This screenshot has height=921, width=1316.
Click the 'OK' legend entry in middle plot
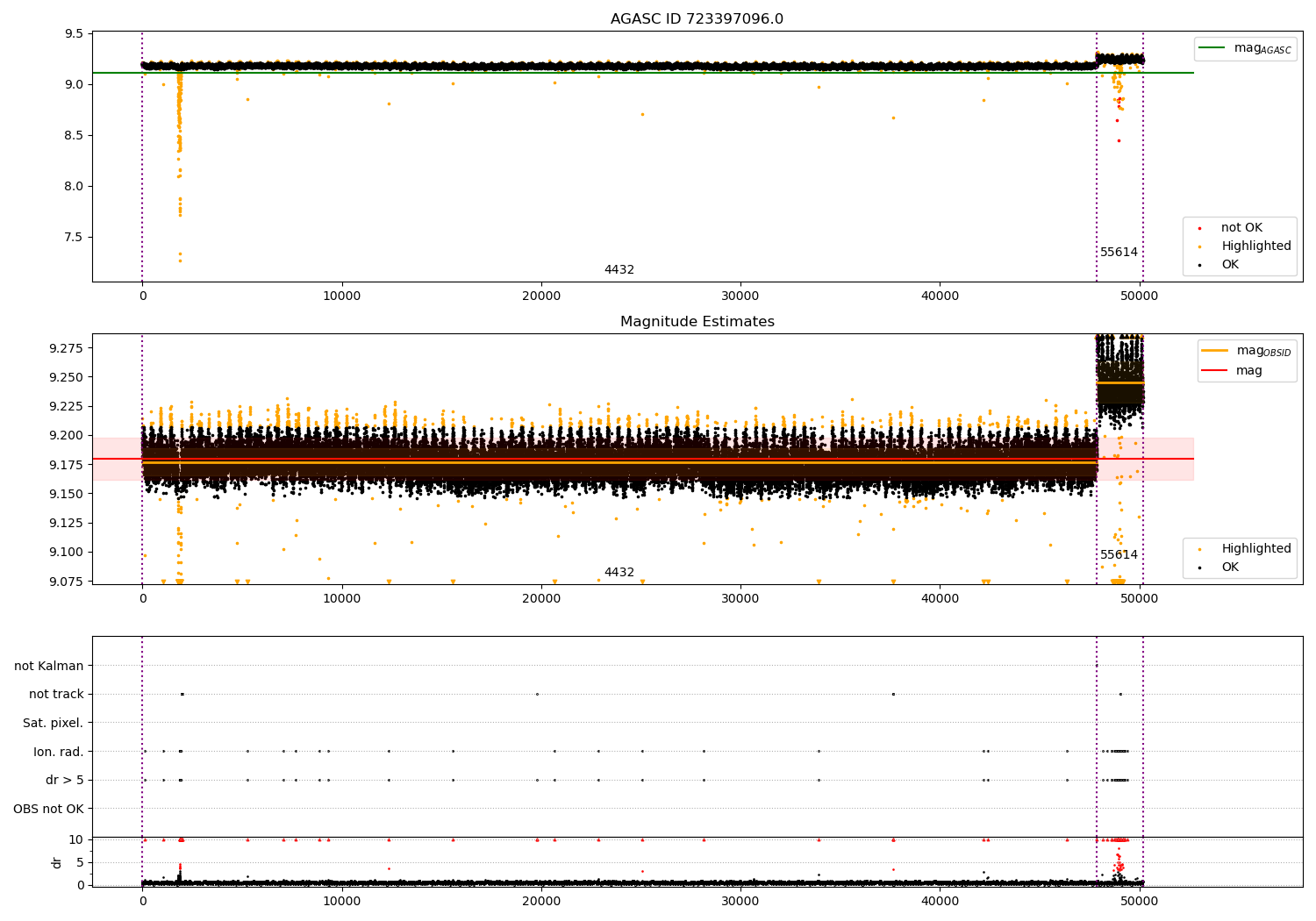(1230, 568)
